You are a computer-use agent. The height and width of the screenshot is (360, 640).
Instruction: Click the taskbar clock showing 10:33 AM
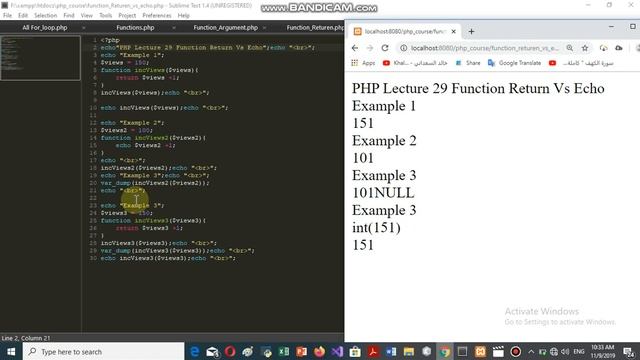click(602, 351)
